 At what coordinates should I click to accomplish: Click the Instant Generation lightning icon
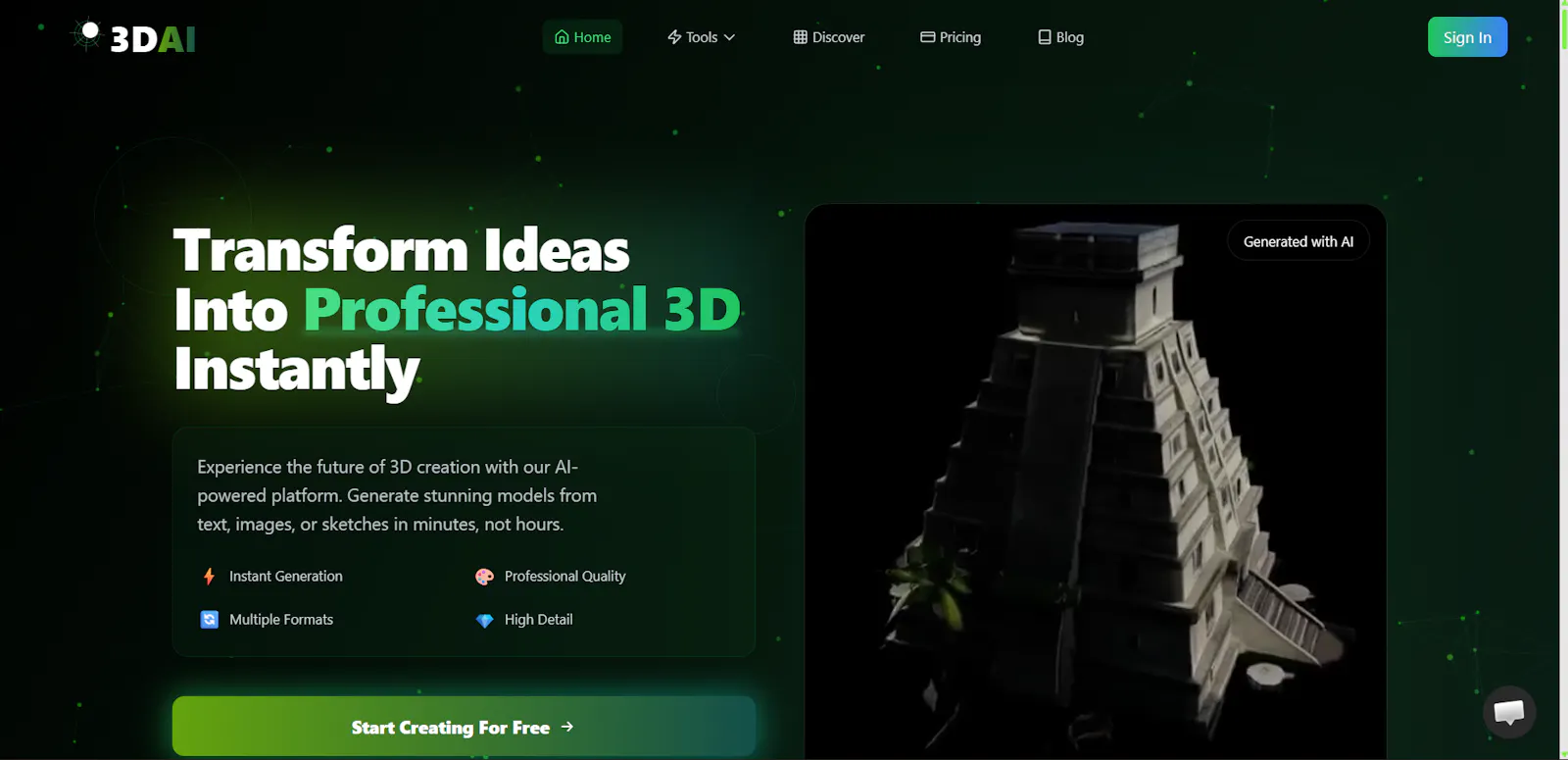point(209,577)
